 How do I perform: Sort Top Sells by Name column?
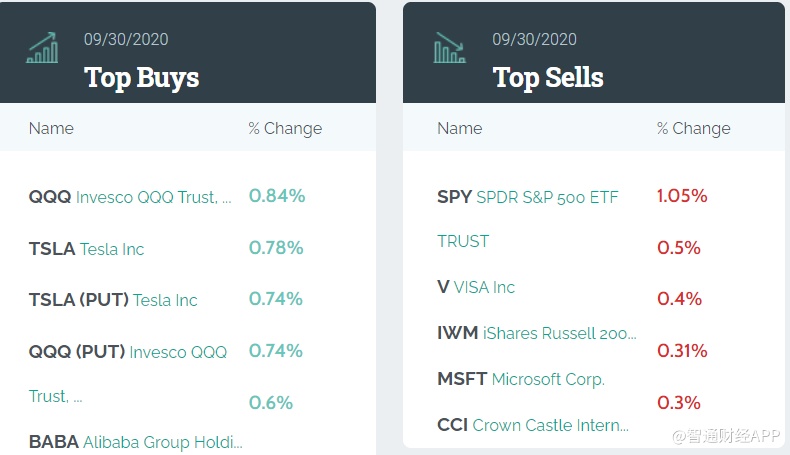coord(459,128)
